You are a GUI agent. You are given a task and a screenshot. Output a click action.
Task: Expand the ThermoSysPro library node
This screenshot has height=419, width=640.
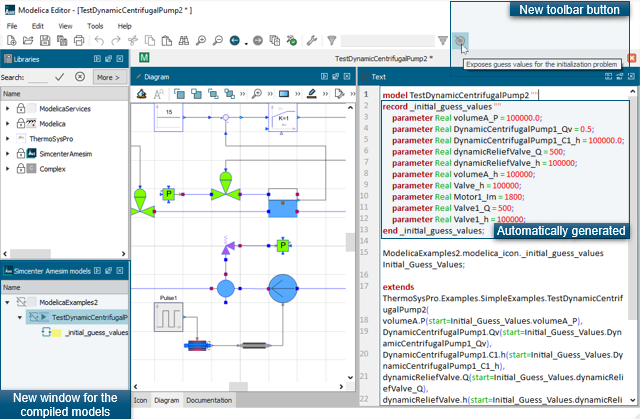coord(8,138)
